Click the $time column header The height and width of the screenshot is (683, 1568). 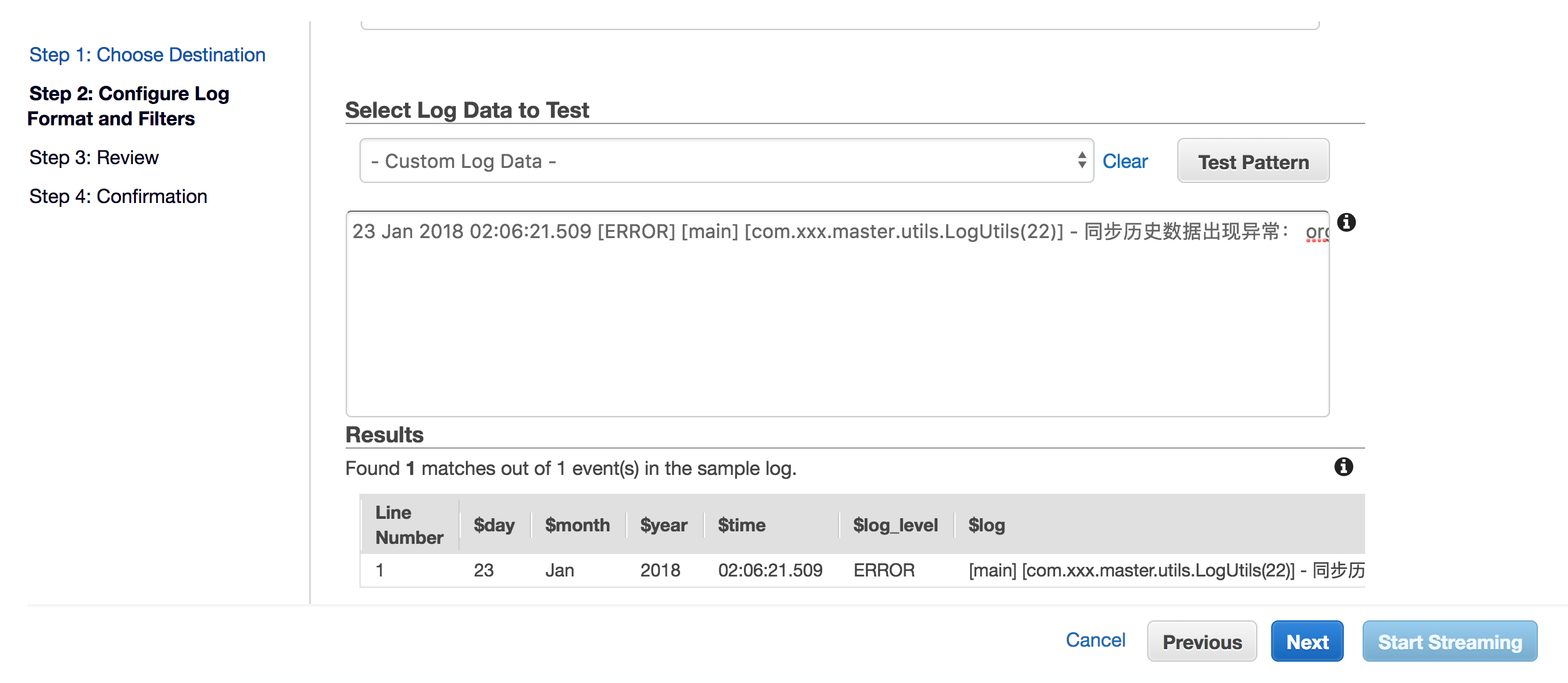(741, 525)
